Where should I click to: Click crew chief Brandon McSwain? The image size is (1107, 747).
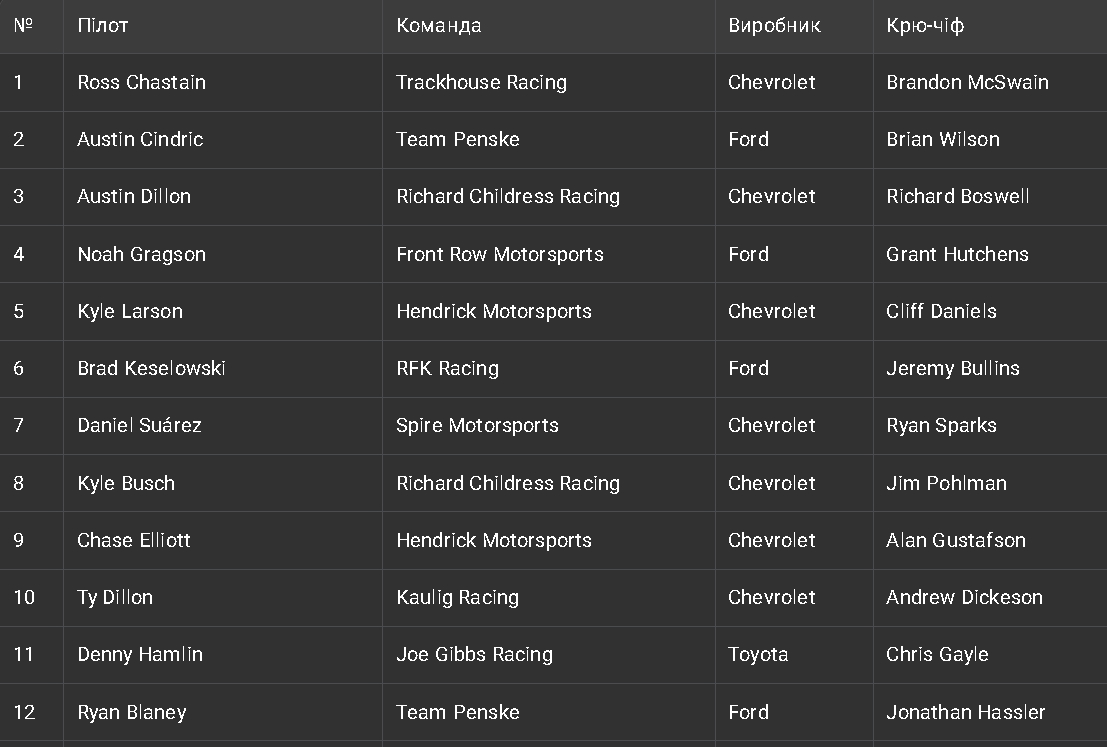pos(967,83)
